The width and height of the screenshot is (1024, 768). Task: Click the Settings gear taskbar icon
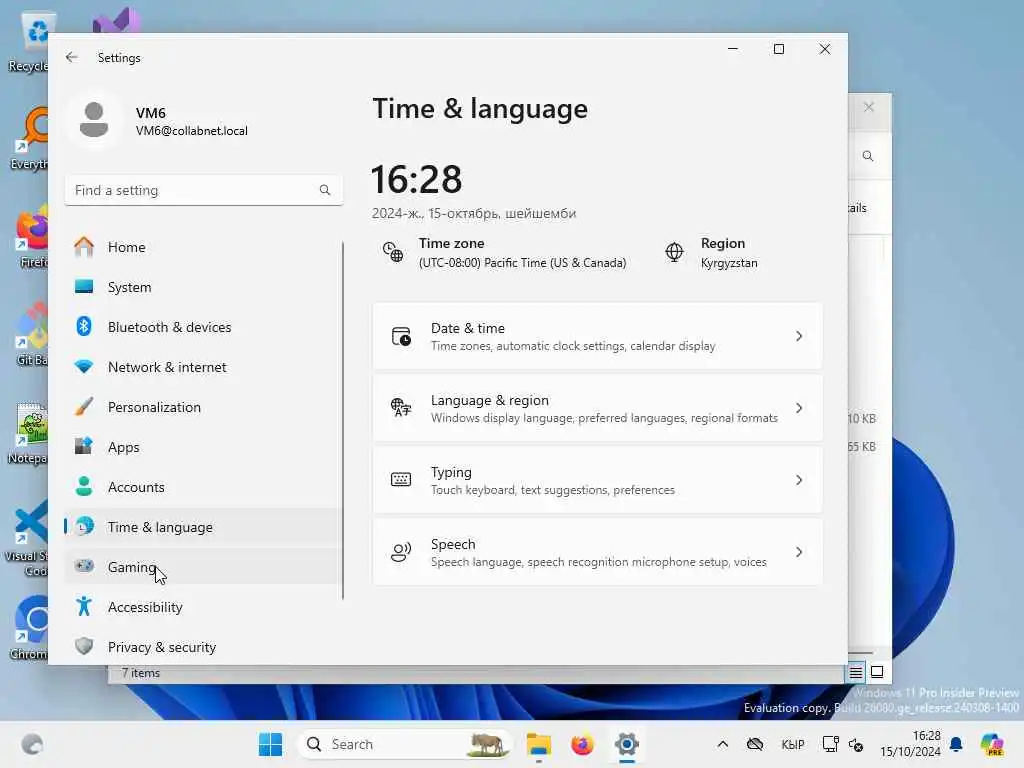pyautogui.click(x=626, y=744)
